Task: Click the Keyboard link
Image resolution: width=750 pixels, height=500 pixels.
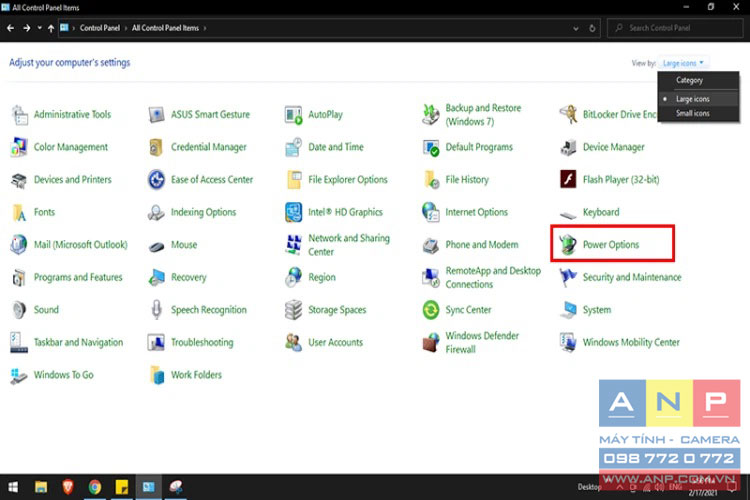Action: (x=601, y=212)
